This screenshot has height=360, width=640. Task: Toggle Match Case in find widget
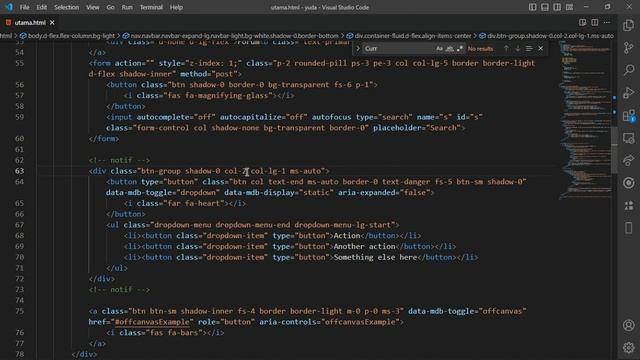pos(439,48)
